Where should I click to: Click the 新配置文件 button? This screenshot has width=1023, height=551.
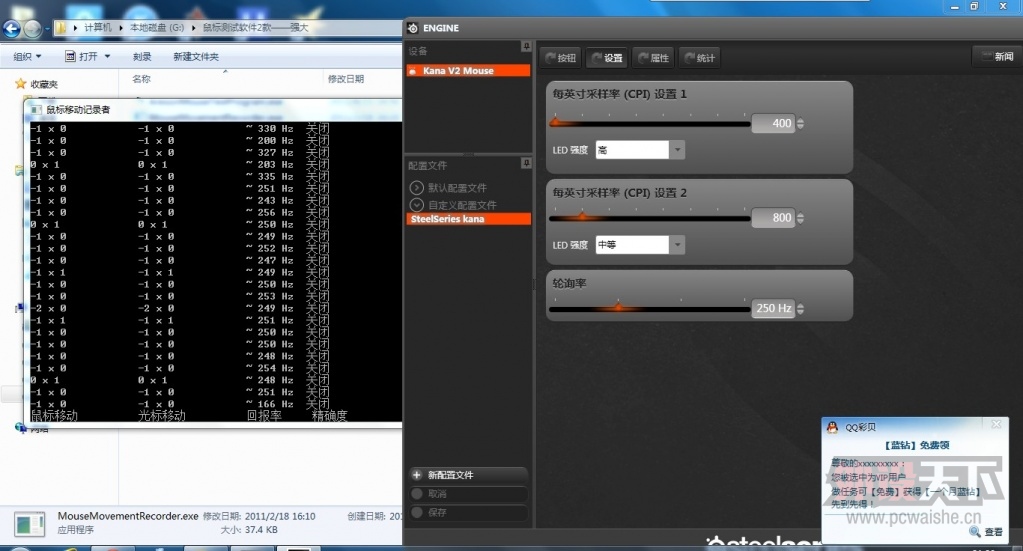(x=467, y=475)
